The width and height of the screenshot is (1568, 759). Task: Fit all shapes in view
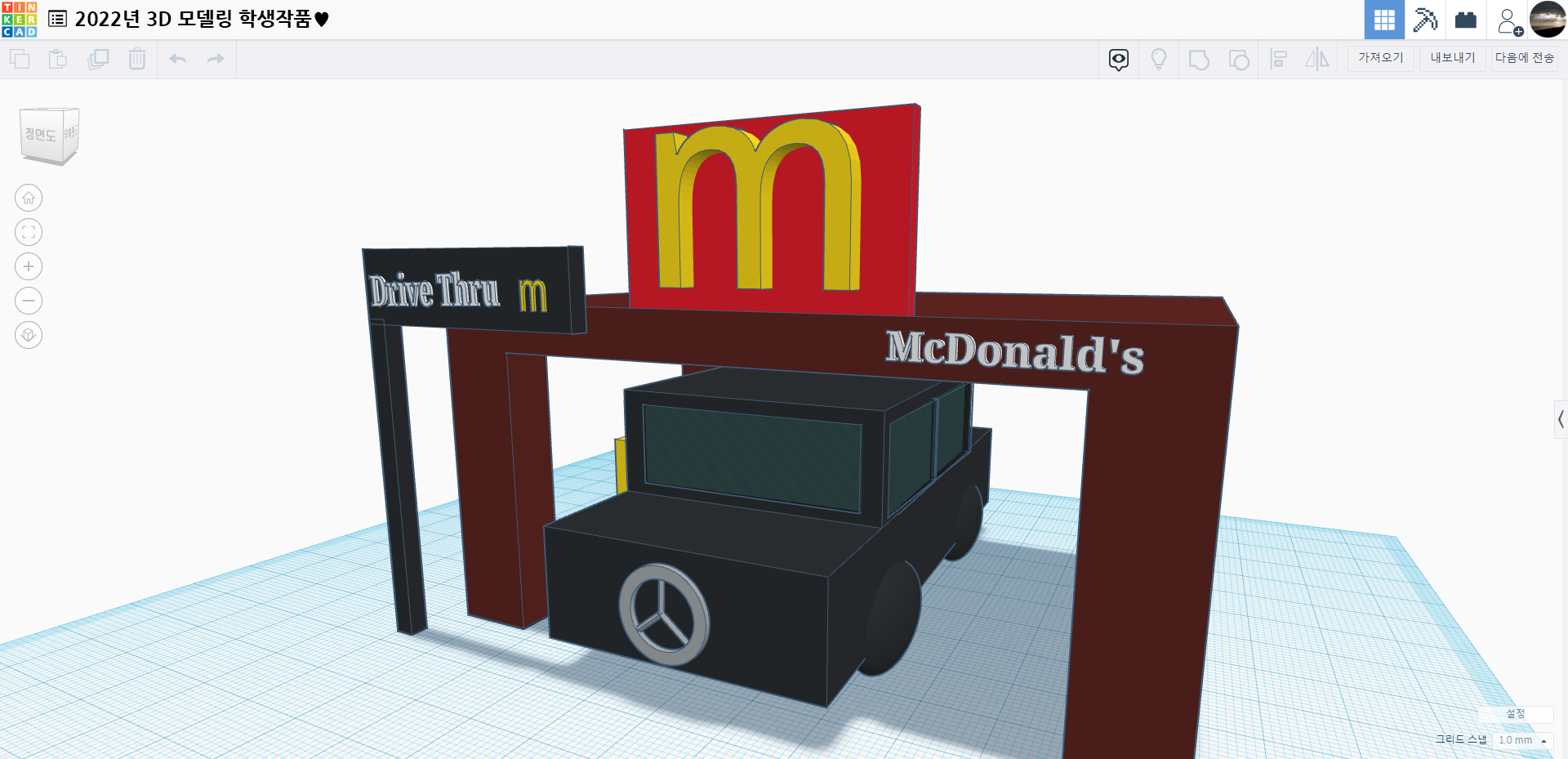click(x=29, y=232)
